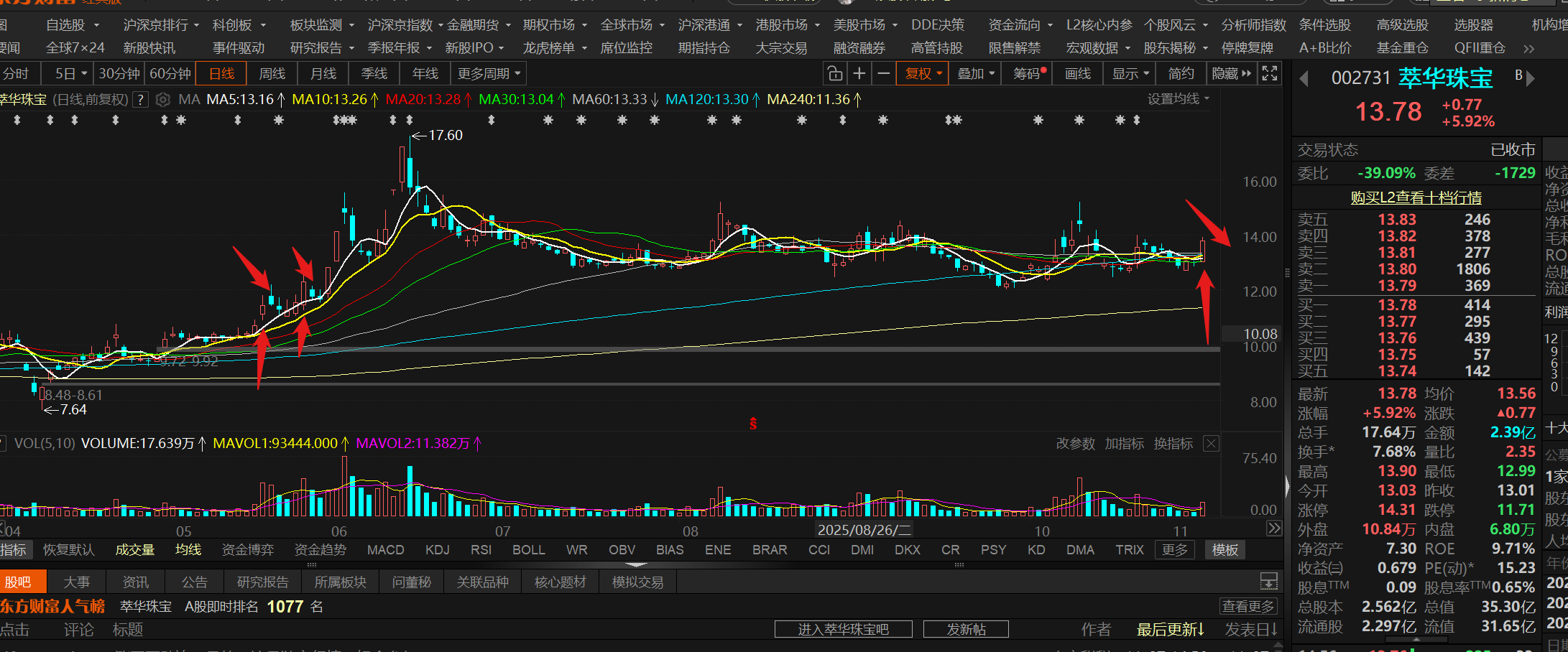Click 改参数 for volume indicator

coord(1076,444)
